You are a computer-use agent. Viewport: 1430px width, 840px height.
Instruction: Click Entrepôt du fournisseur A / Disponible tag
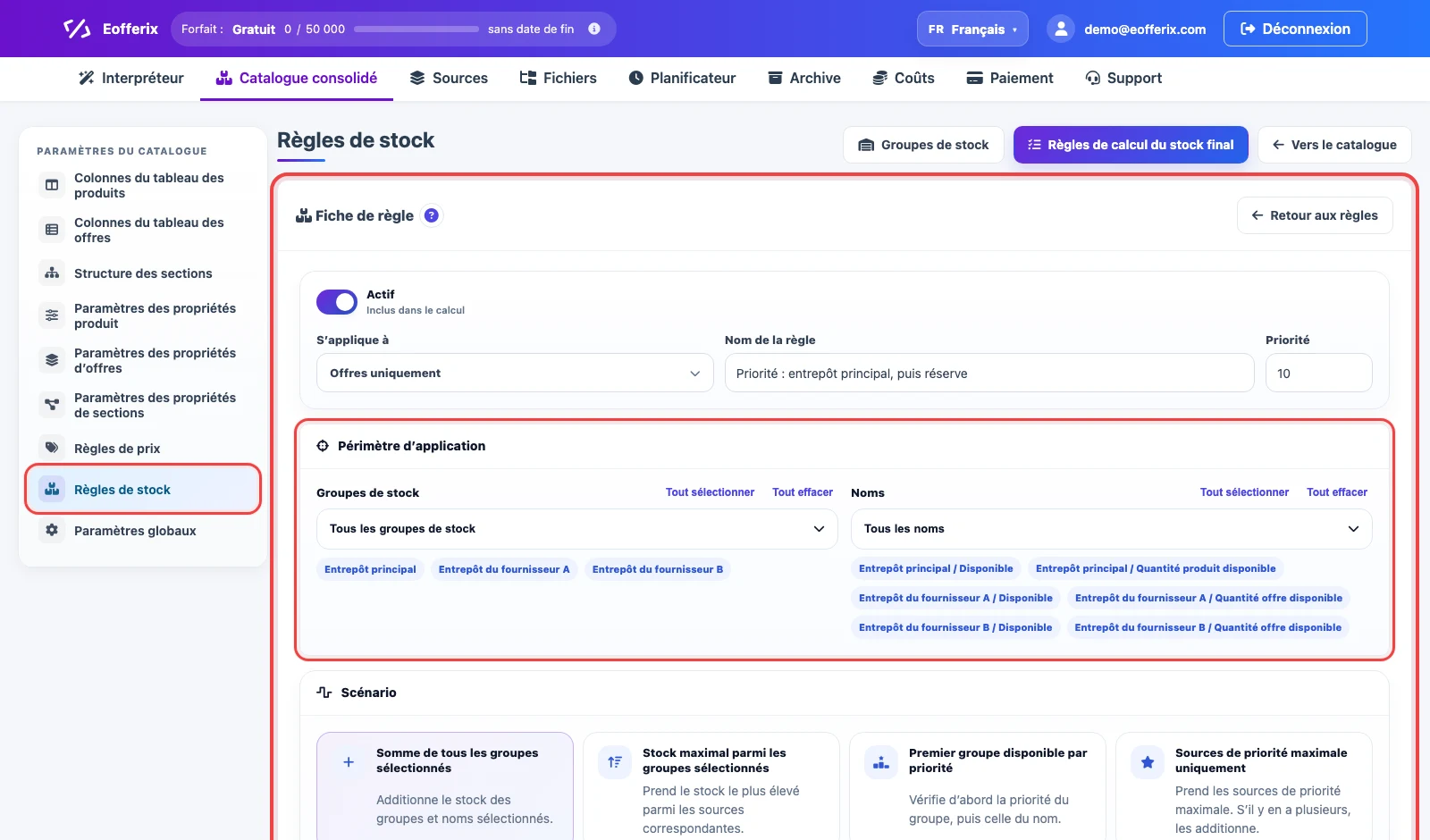tap(955, 598)
